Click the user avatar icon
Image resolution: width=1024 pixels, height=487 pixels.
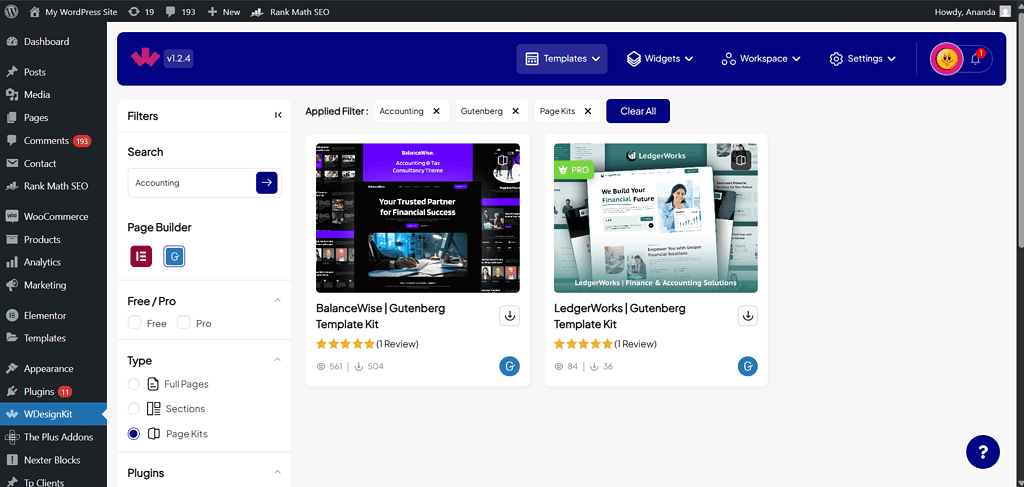(x=946, y=59)
